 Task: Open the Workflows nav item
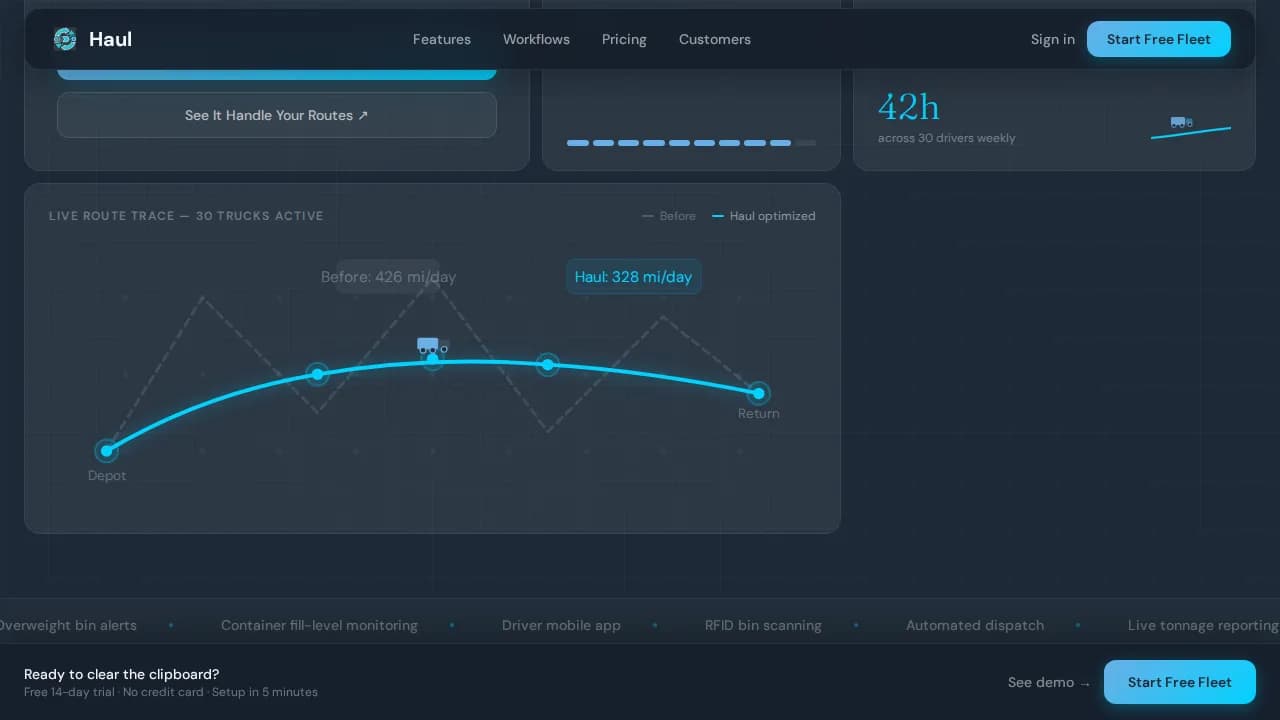click(536, 39)
